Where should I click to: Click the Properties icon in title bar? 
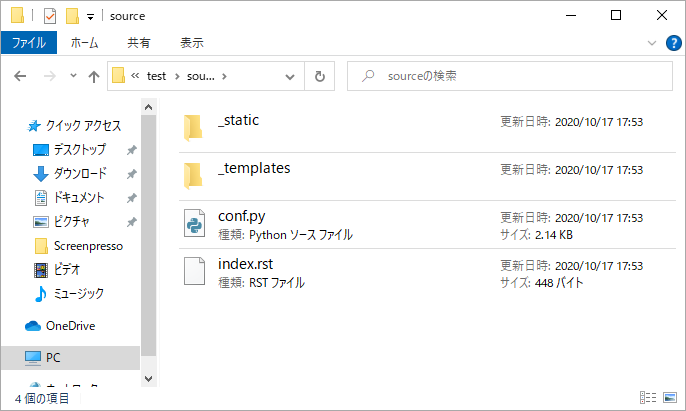click(50, 16)
